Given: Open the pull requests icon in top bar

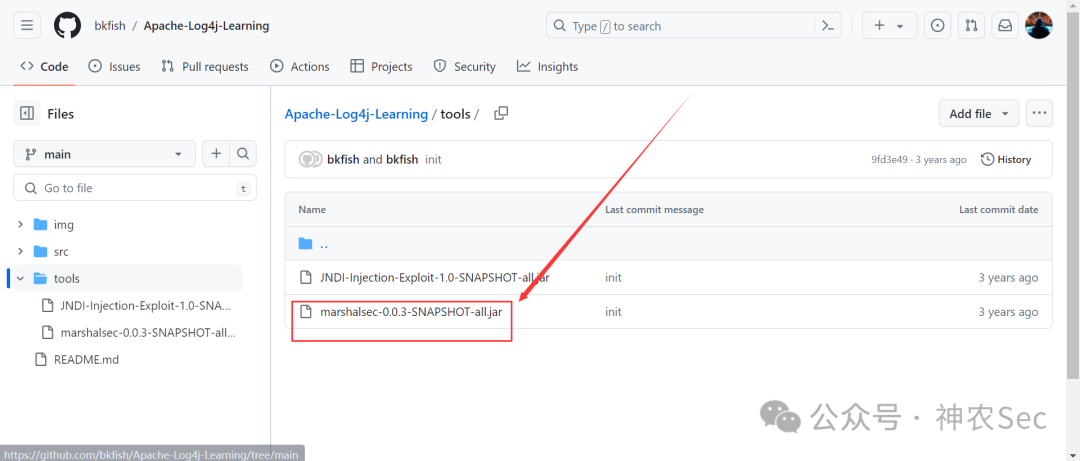Looking at the screenshot, I should click(x=971, y=25).
